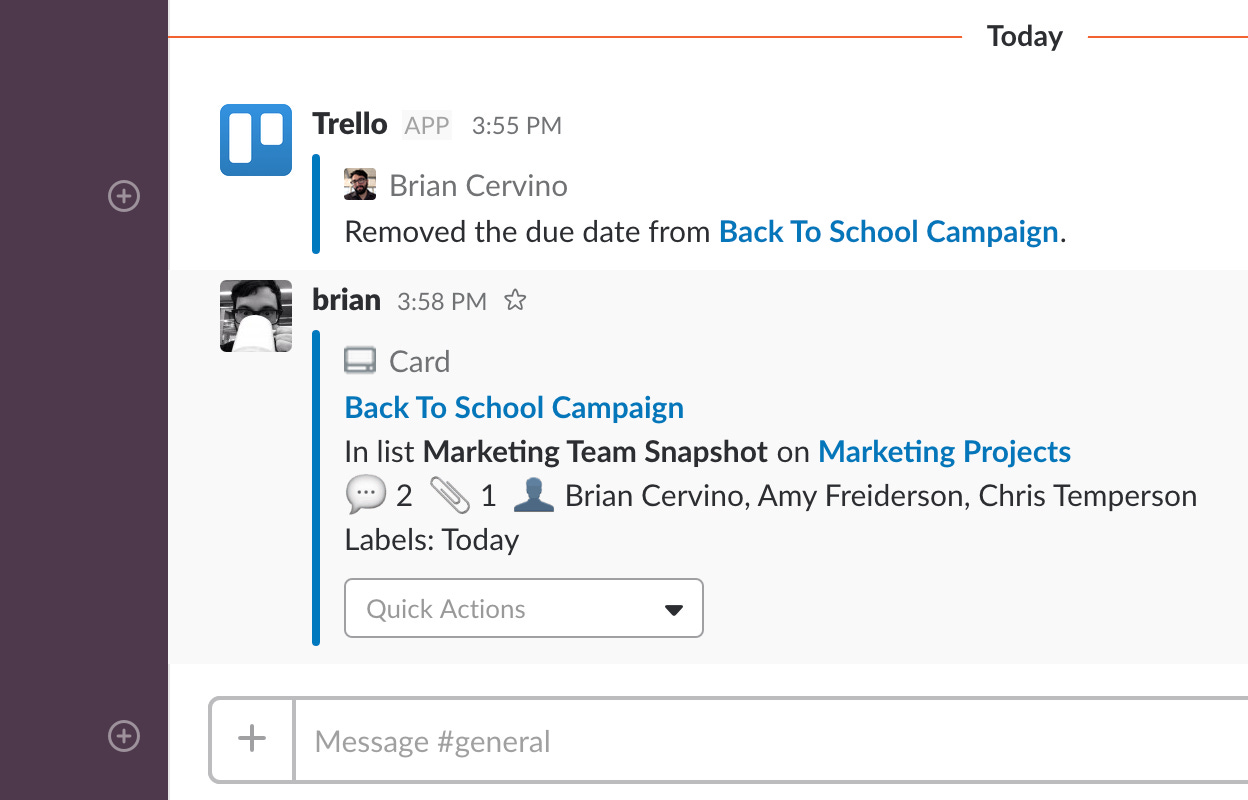The height and width of the screenshot is (800, 1248).
Task: Click the APP badge next to Trello
Action: pos(426,125)
